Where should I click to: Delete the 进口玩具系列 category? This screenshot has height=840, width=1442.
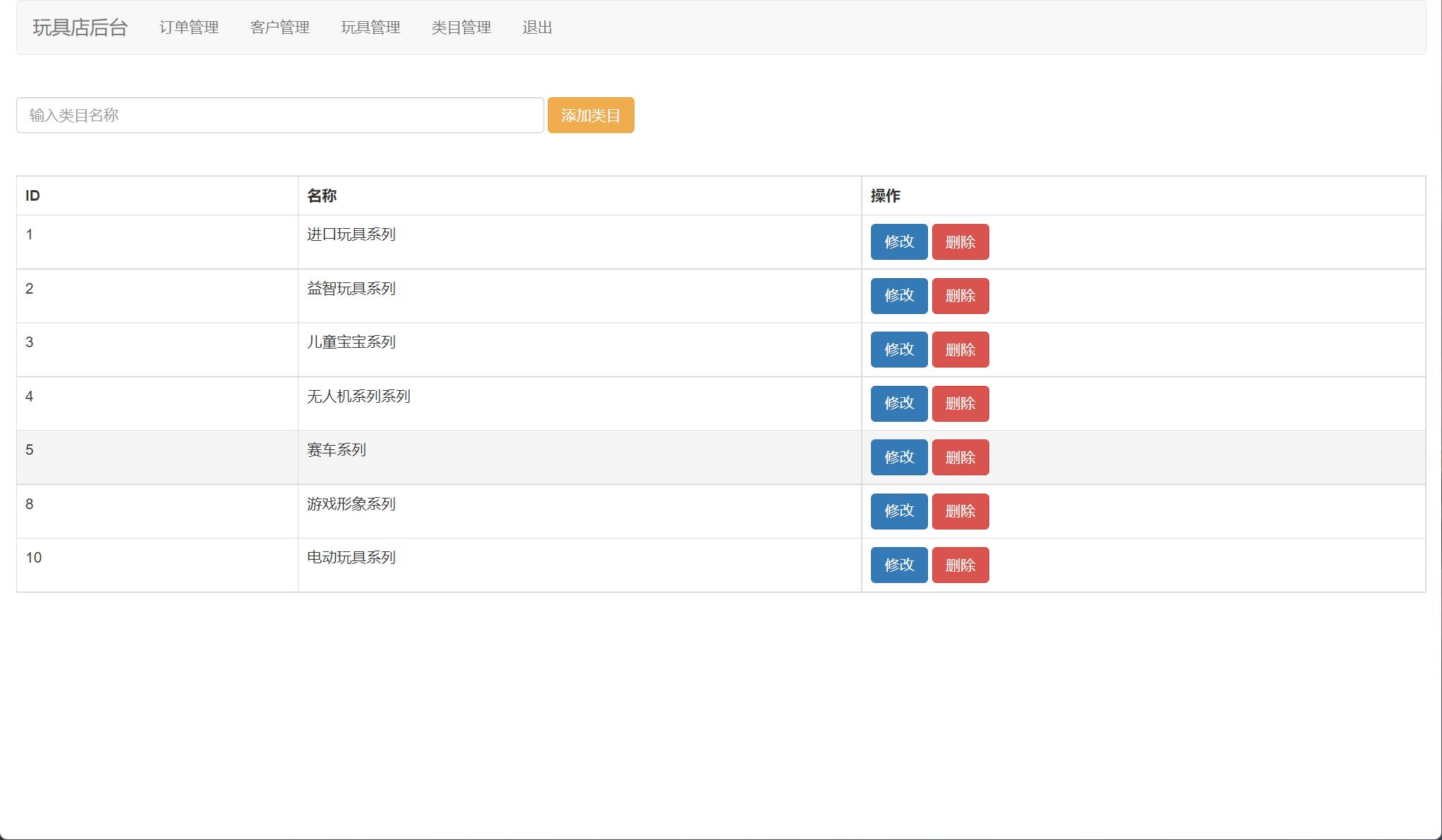pos(960,242)
